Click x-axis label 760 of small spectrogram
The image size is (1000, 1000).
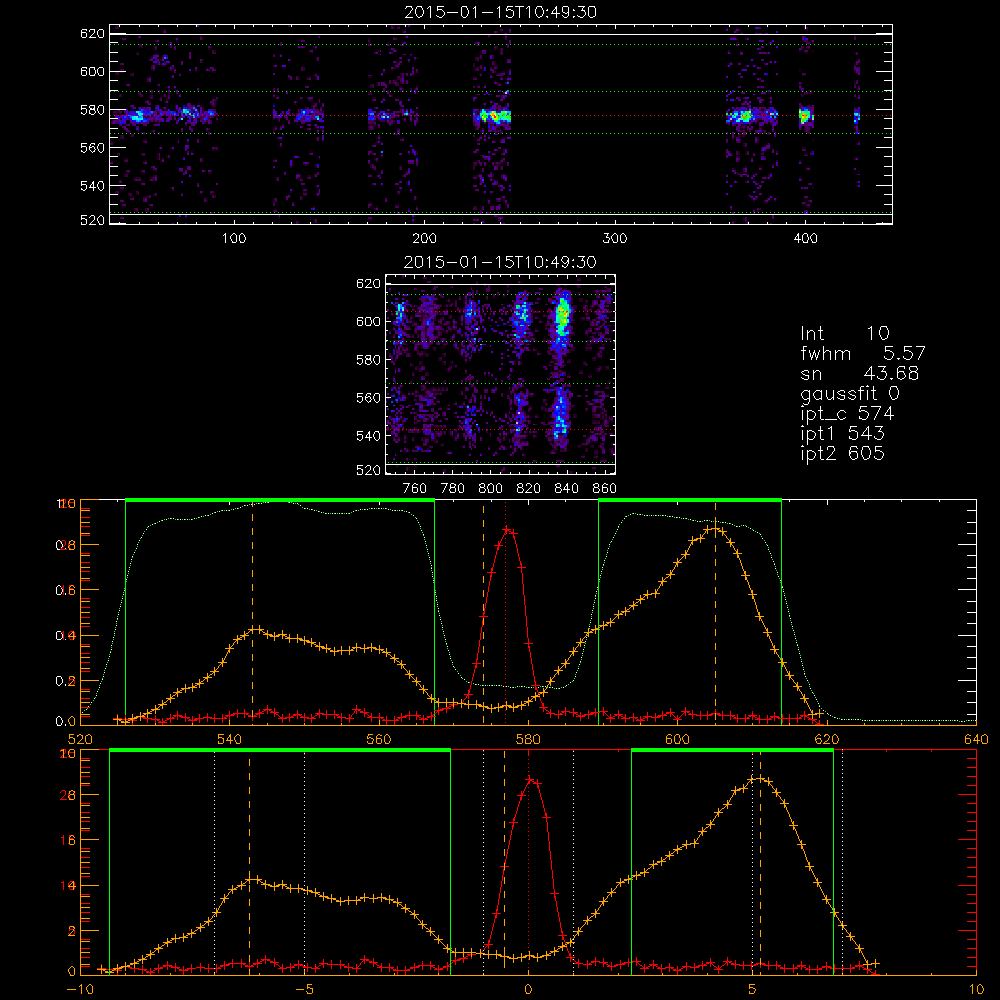point(415,489)
